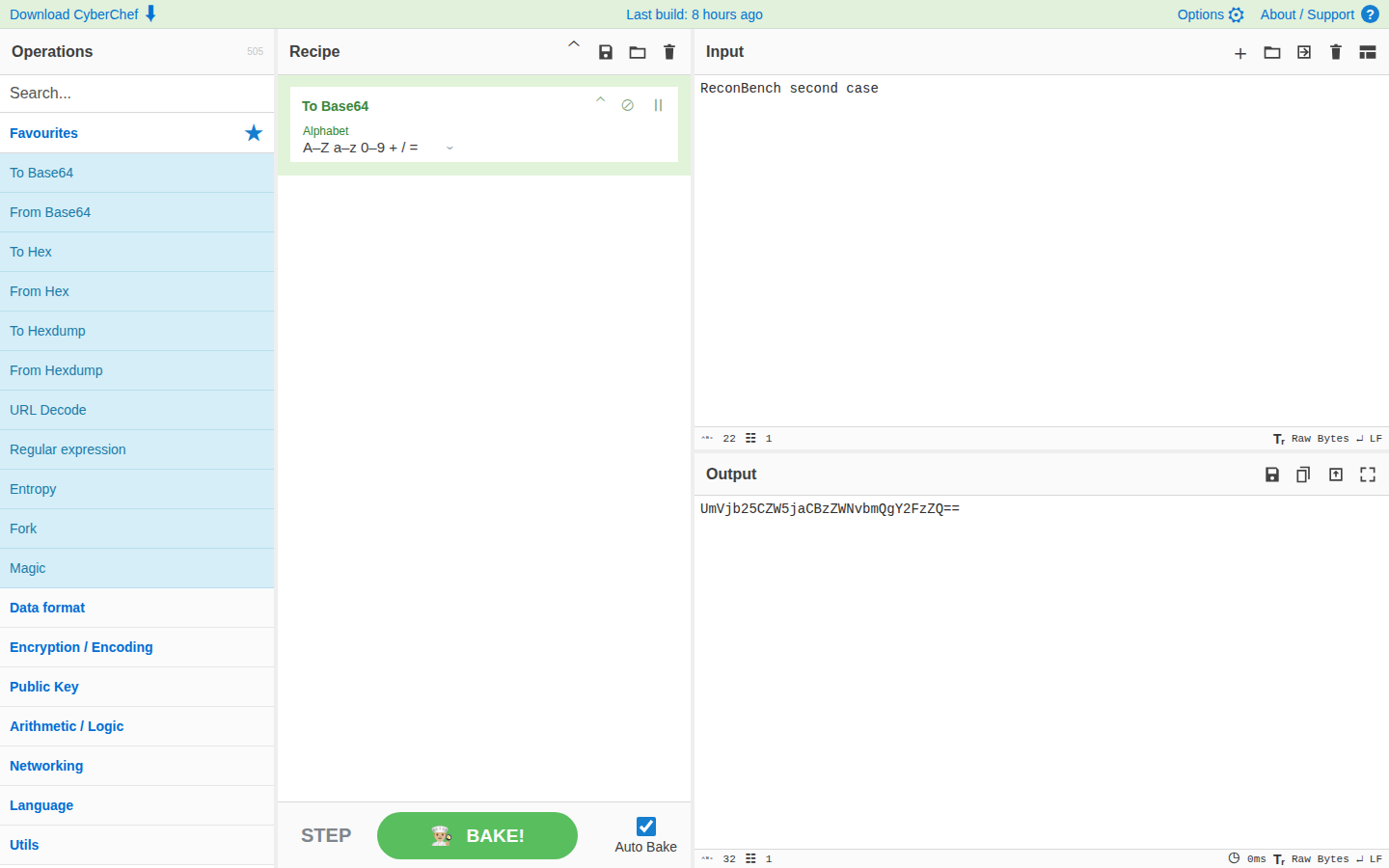Click the Download CyberChef arrow icon
The image size is (1389, 868).
(150, 14)
